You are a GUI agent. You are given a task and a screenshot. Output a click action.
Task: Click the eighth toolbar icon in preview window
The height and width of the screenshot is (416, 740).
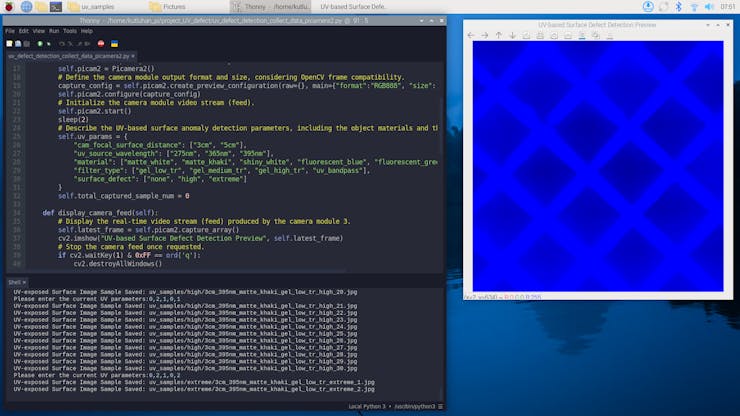click(x=568, y=35)
